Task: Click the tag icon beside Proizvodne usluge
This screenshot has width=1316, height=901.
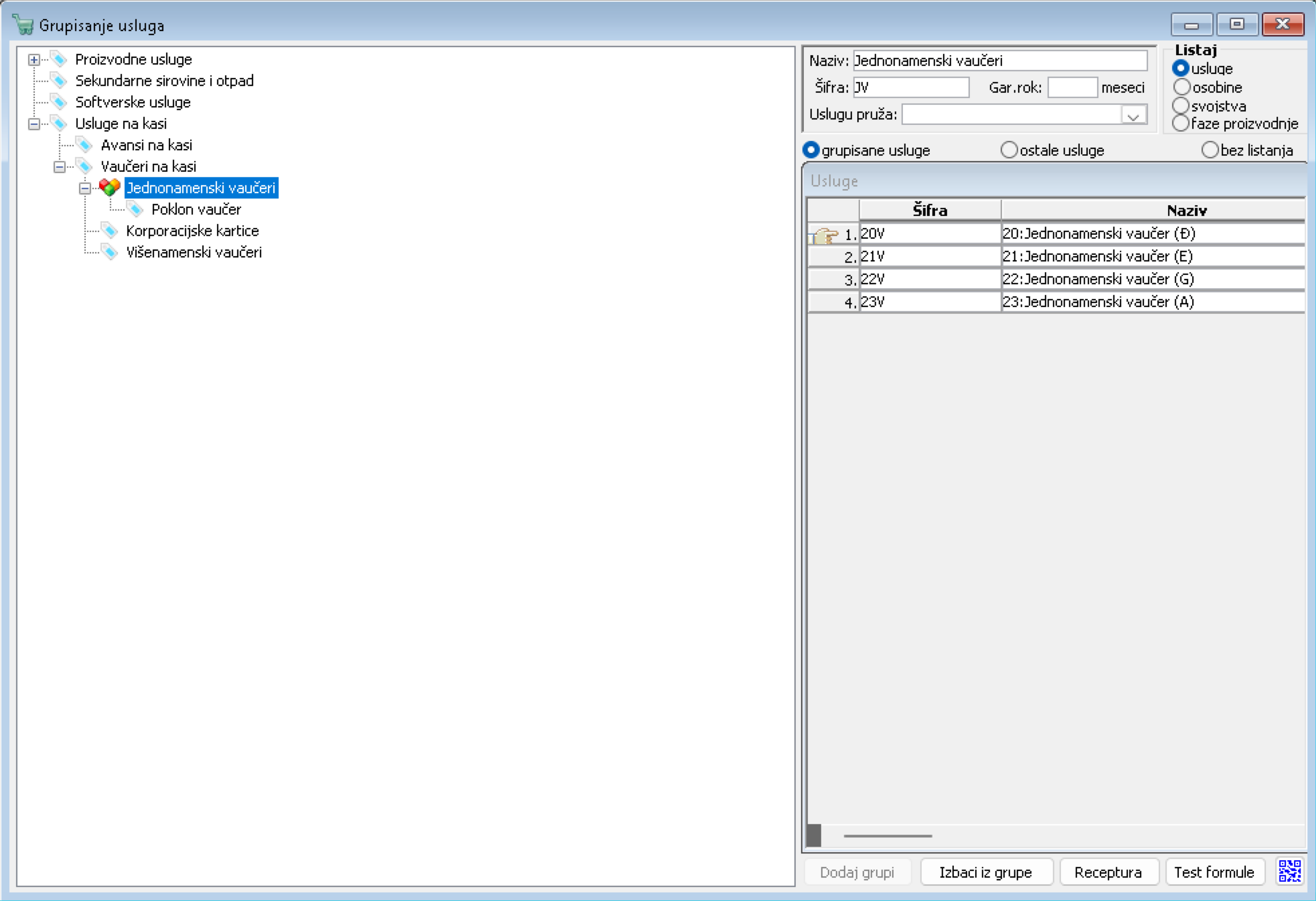Action: pyautogui.click(x=58, y=59)
